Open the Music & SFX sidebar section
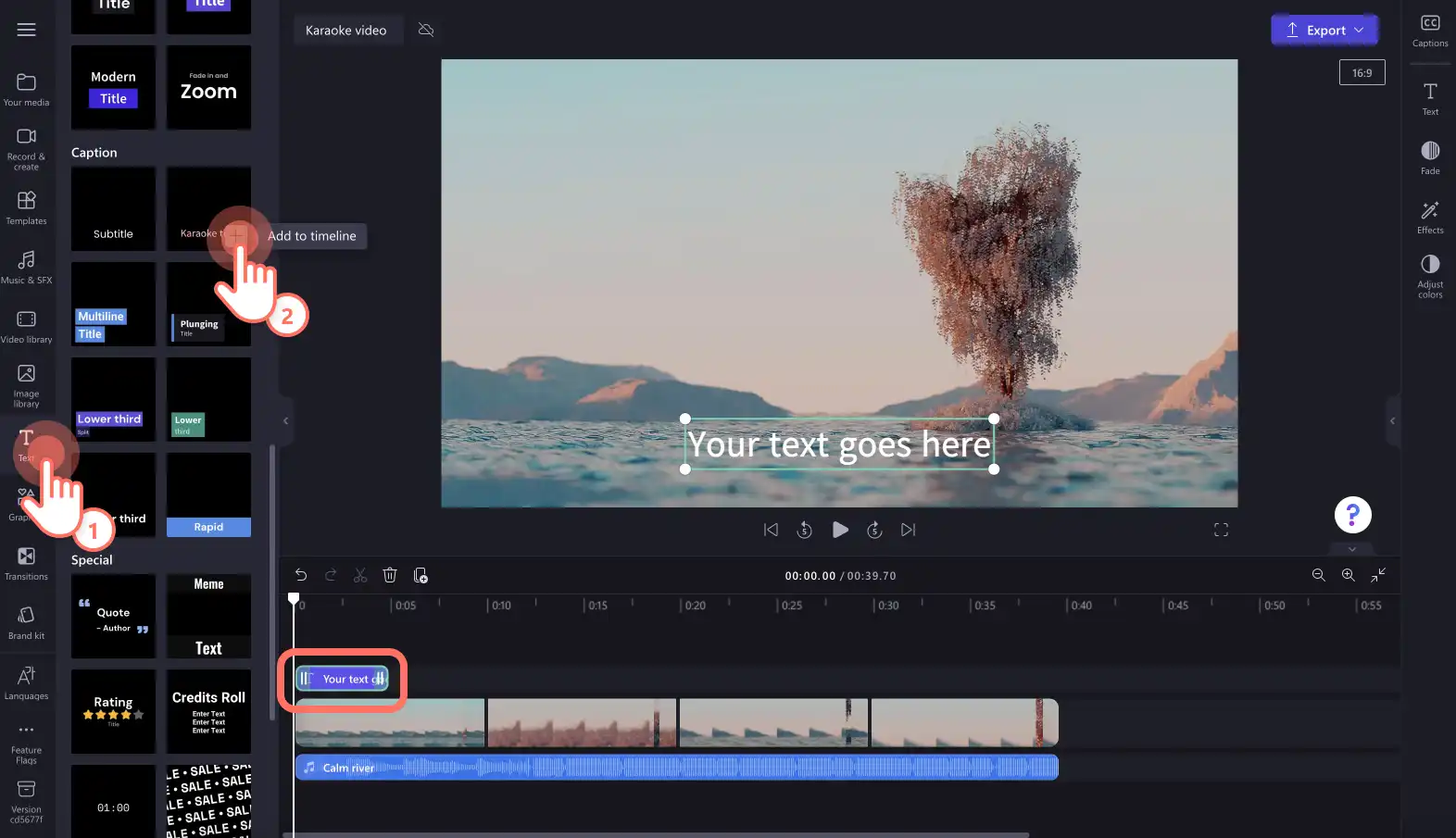This screenshot has width=1456, height=838. click(x=26, y=267)
